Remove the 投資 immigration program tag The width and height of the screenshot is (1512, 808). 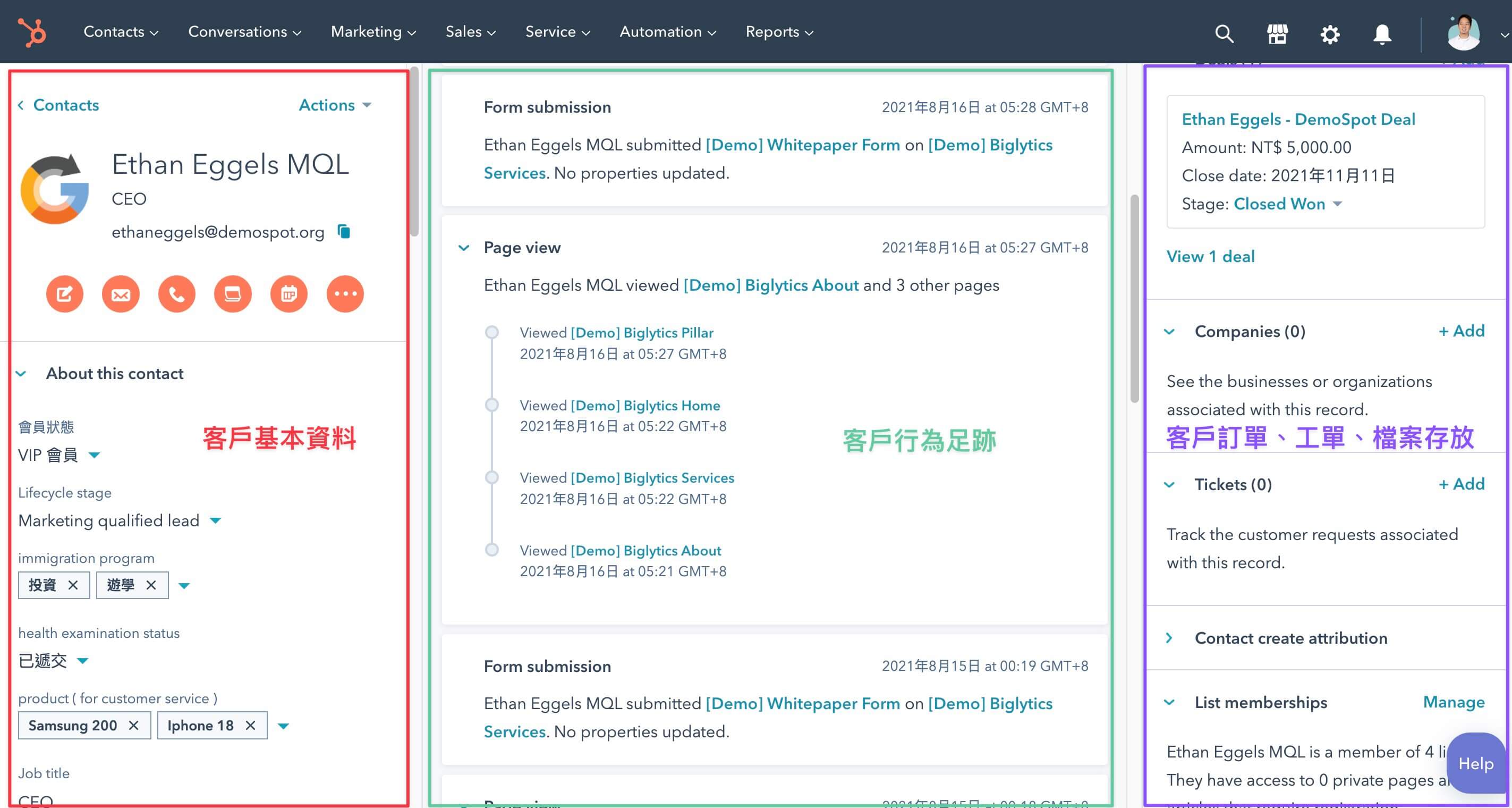tap(73, 585)
